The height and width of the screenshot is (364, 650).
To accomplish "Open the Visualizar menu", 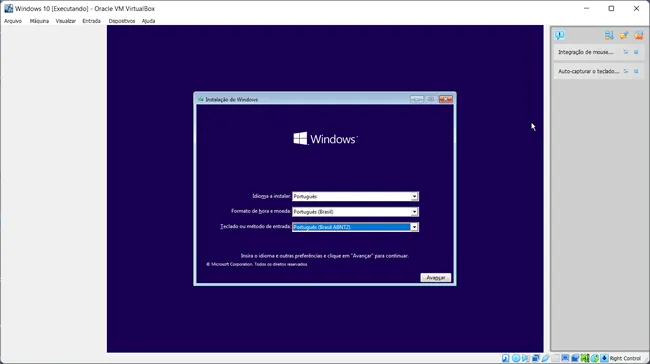I will click(x=65, y=21).
